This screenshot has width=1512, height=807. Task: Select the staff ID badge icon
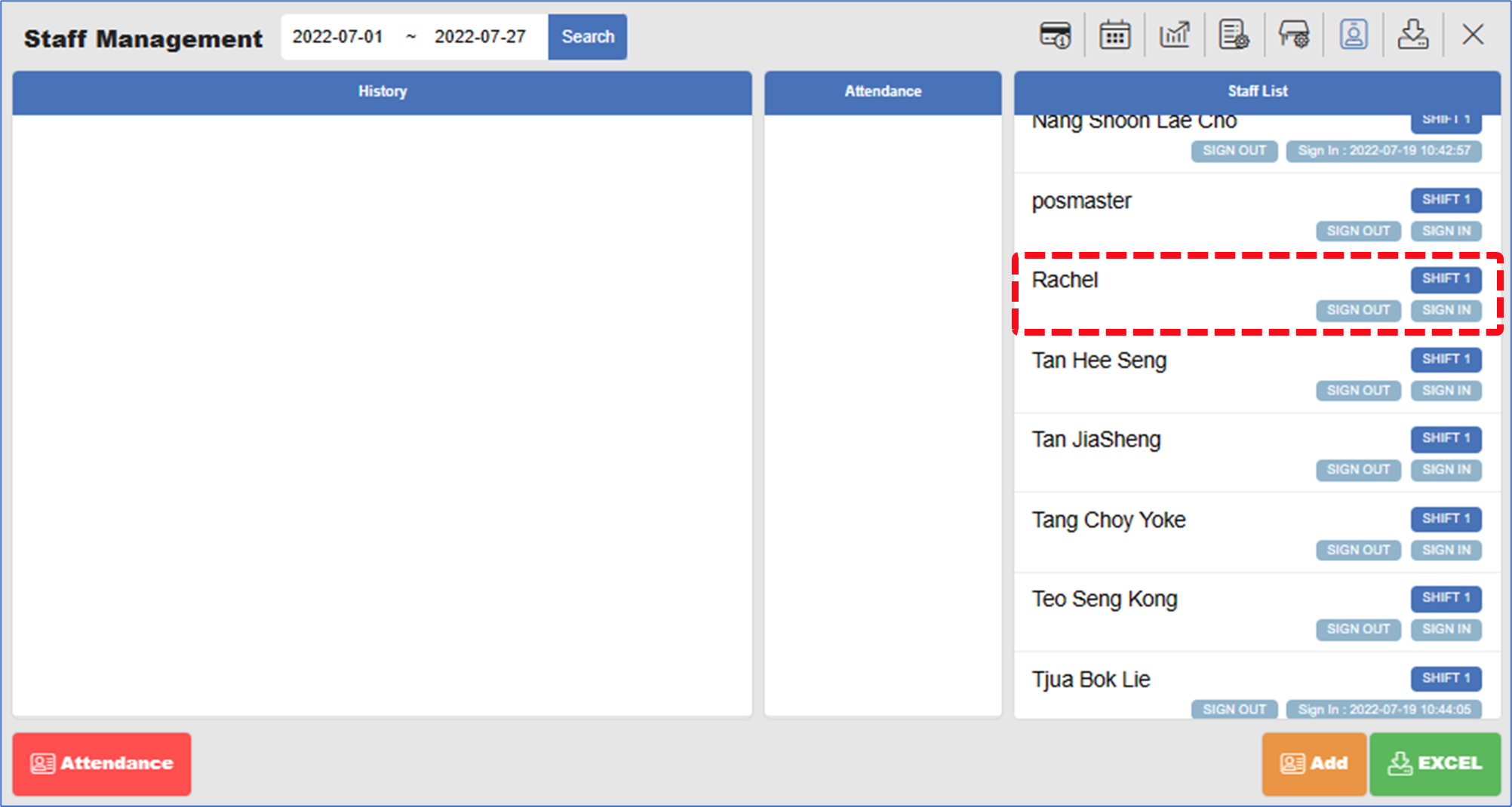(1354, 35)
